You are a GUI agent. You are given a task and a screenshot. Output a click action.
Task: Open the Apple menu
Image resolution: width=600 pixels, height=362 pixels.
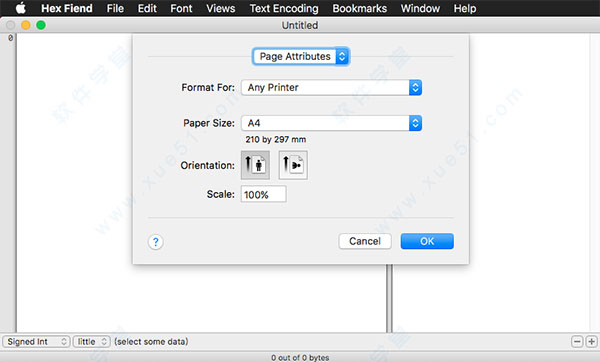21,8
